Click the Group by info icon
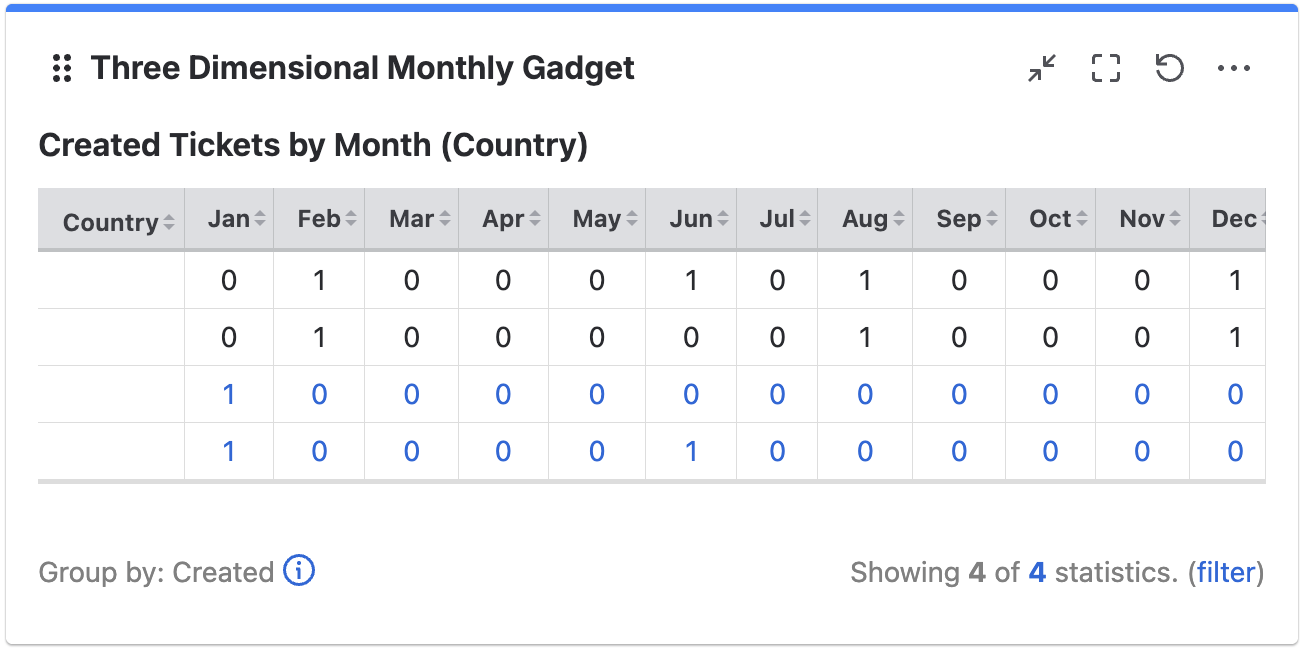1302x650 pixels. (x=299, y=571)
